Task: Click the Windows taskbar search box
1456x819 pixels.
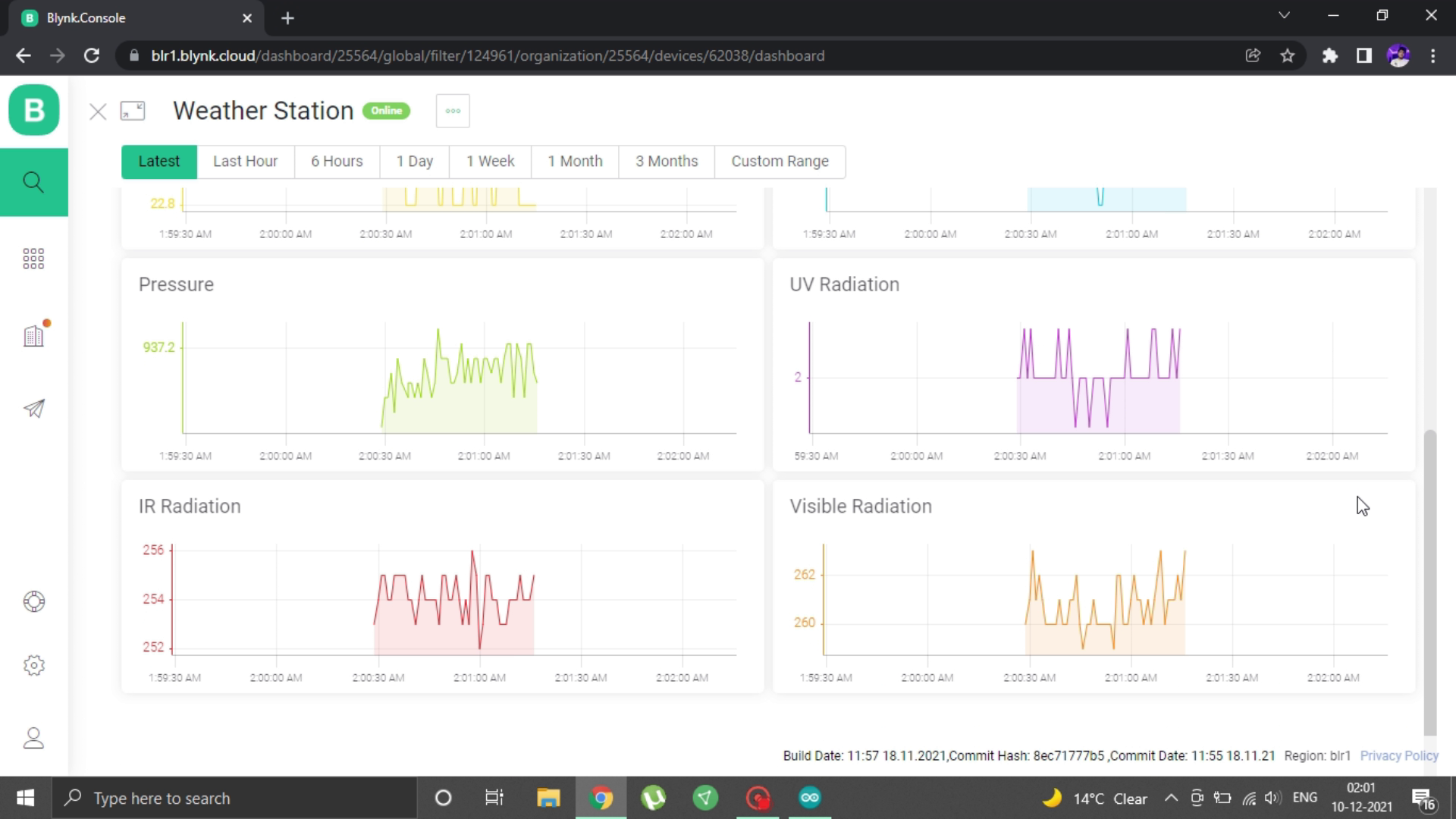Action: [x=234, y=798]
